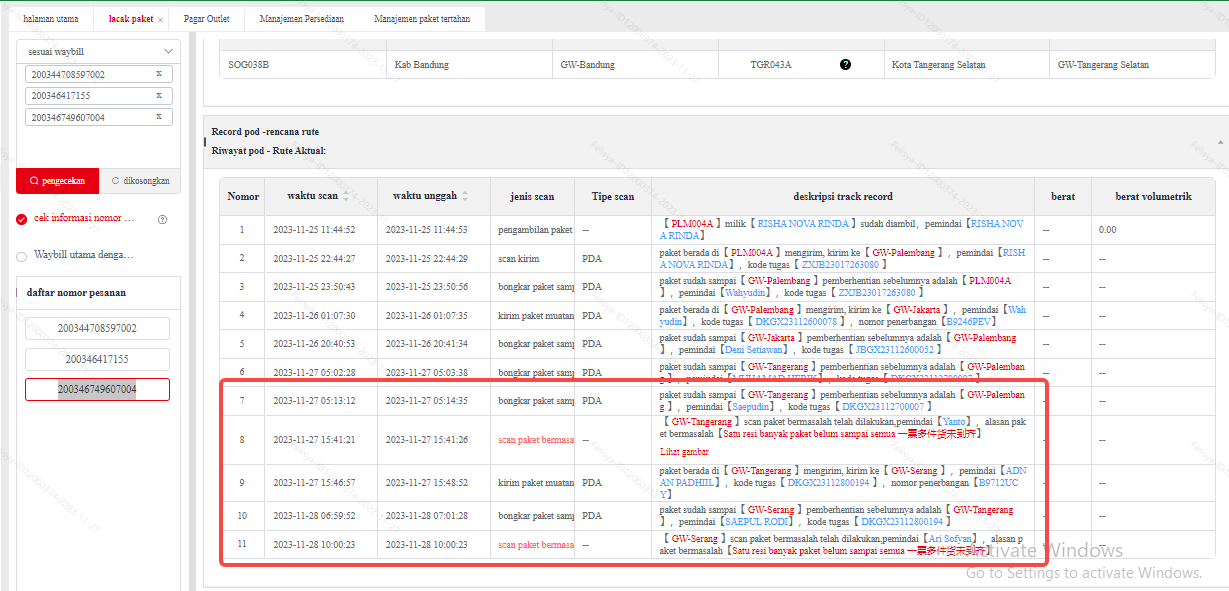
Task: Click the 0.00 volumetric weight value
Action: 1106,230
